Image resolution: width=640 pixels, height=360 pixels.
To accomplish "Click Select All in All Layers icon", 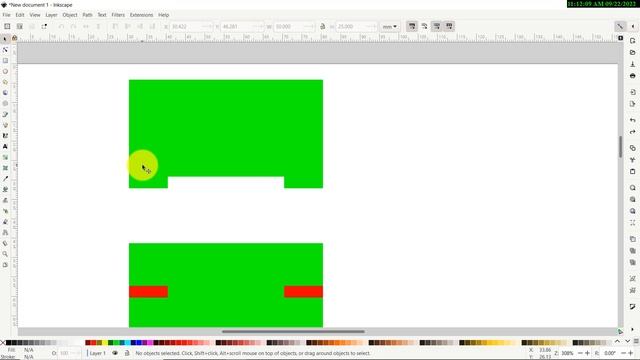I will [20, 26].
